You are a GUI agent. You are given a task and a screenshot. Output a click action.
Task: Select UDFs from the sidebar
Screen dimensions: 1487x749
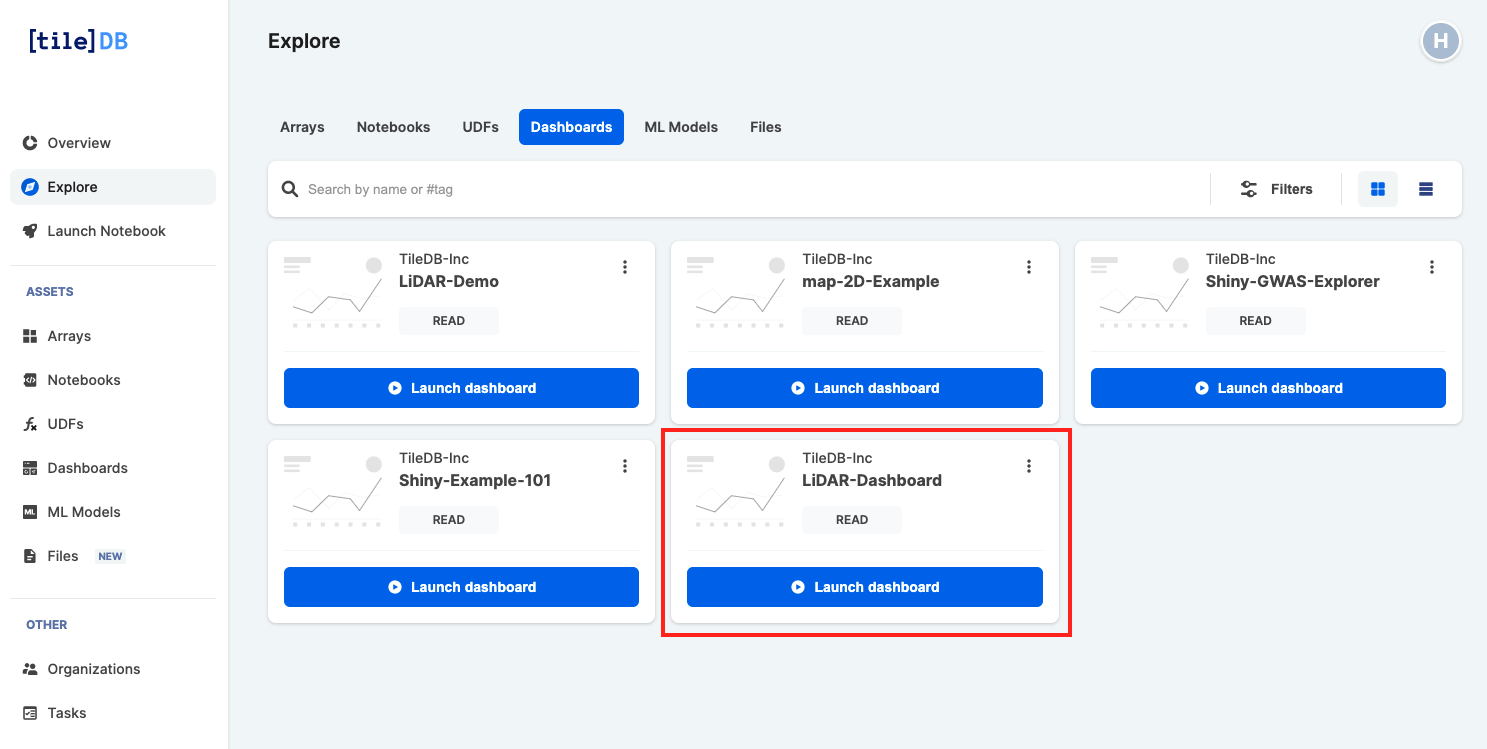(x=65, y=423)
